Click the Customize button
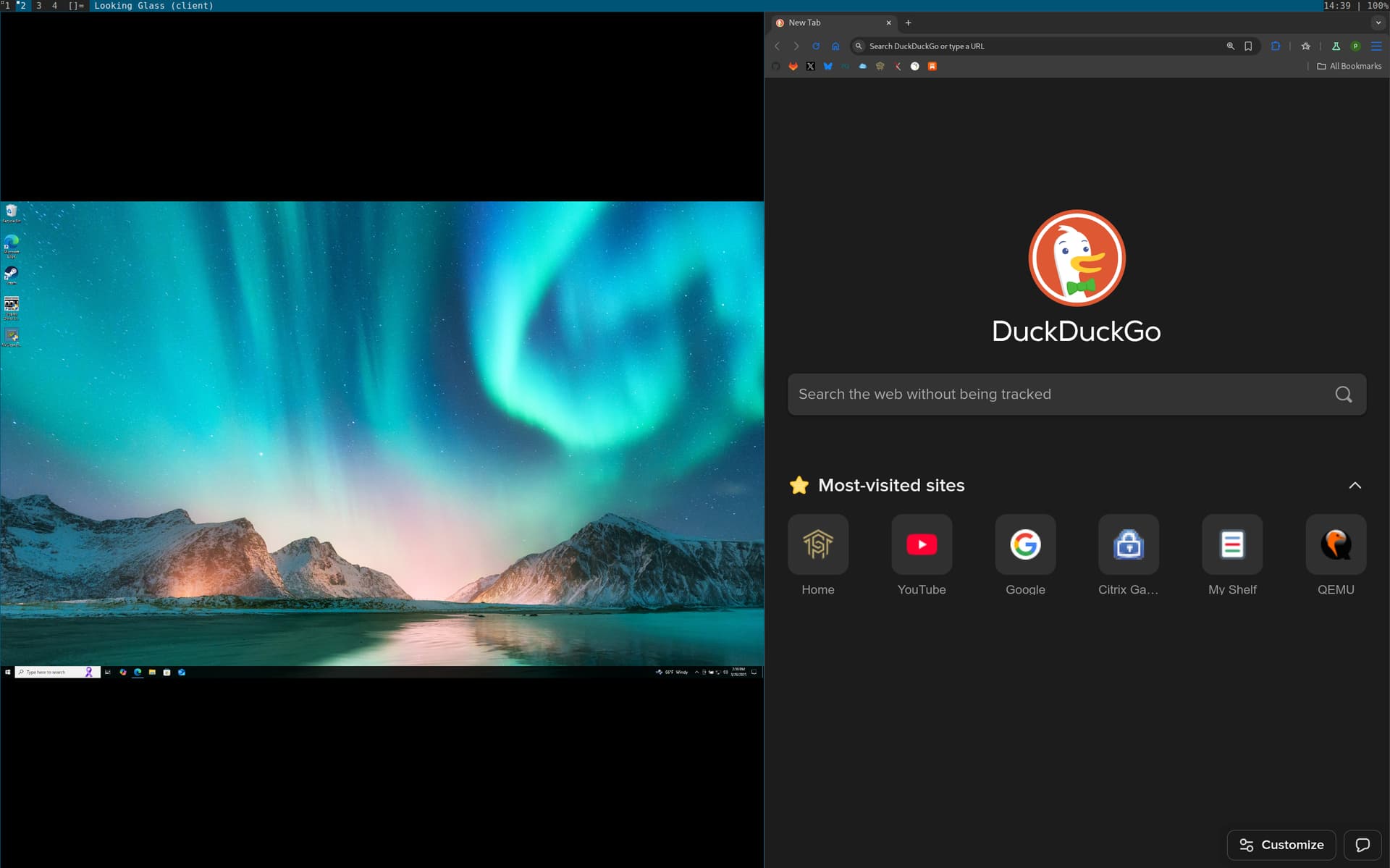The width and height of the screenshot is (1390, 868). coord(1281,845)
